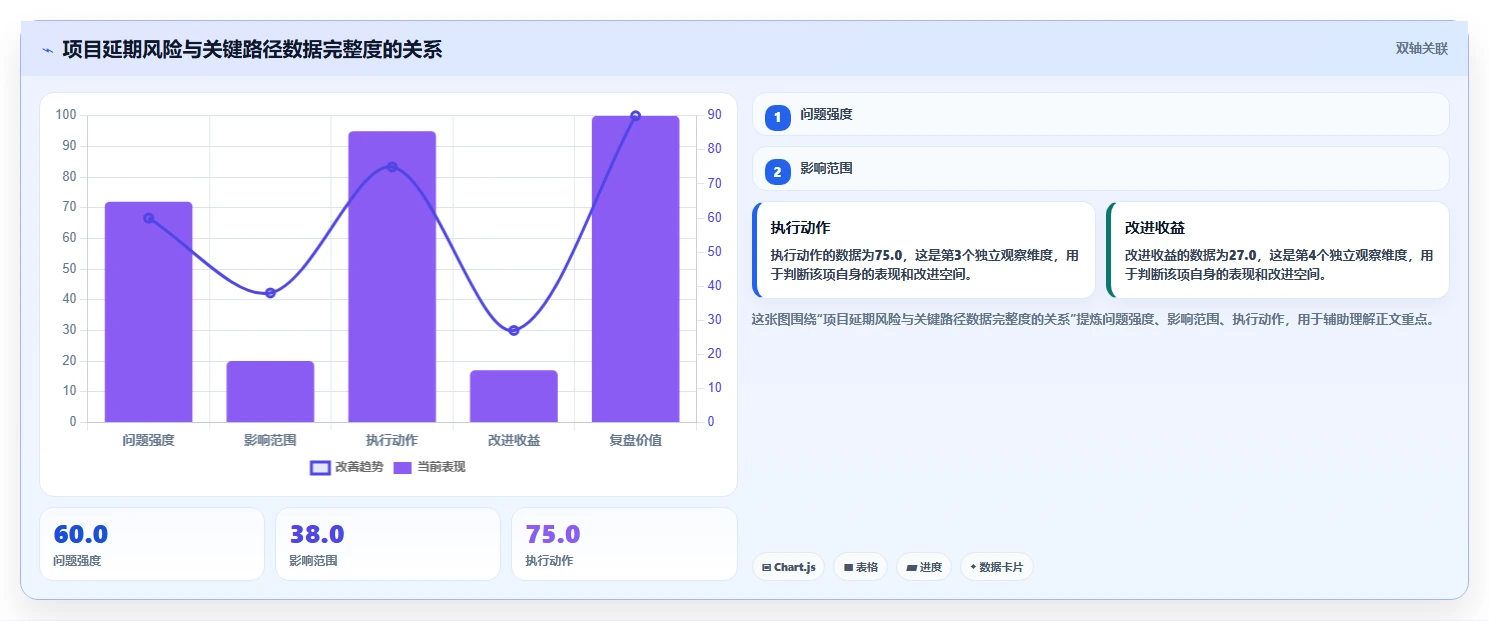Click the 表格 tag chip

[860, 567]
